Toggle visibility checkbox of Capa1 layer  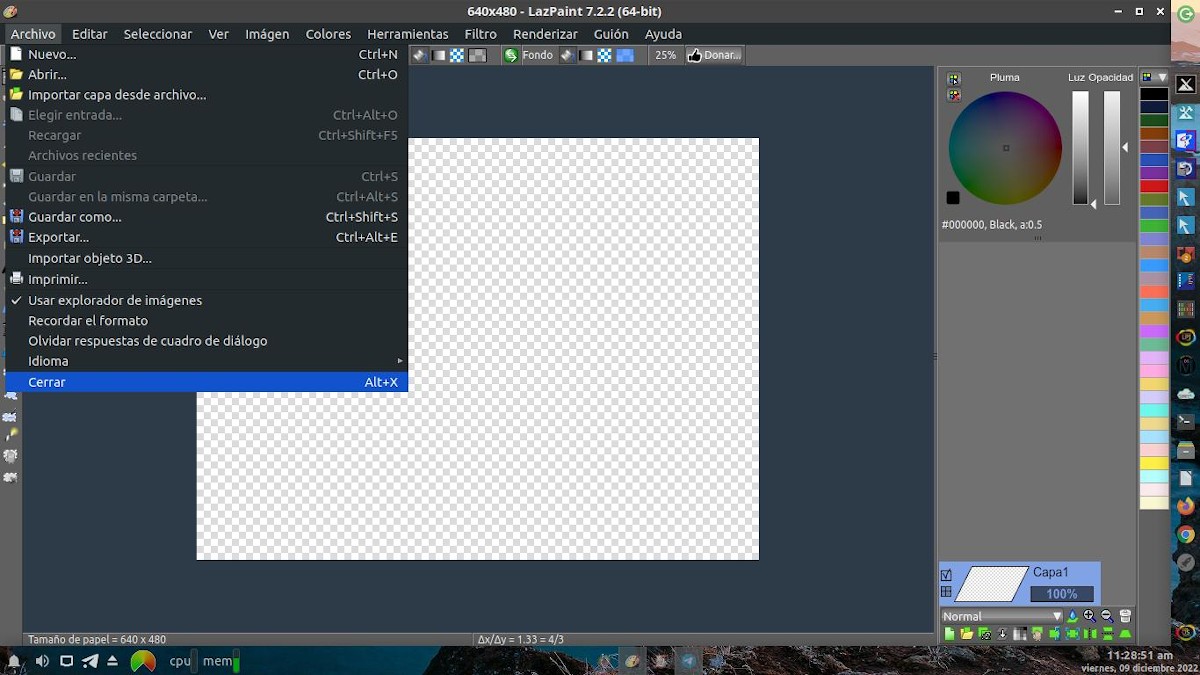[x=946, y=575]
